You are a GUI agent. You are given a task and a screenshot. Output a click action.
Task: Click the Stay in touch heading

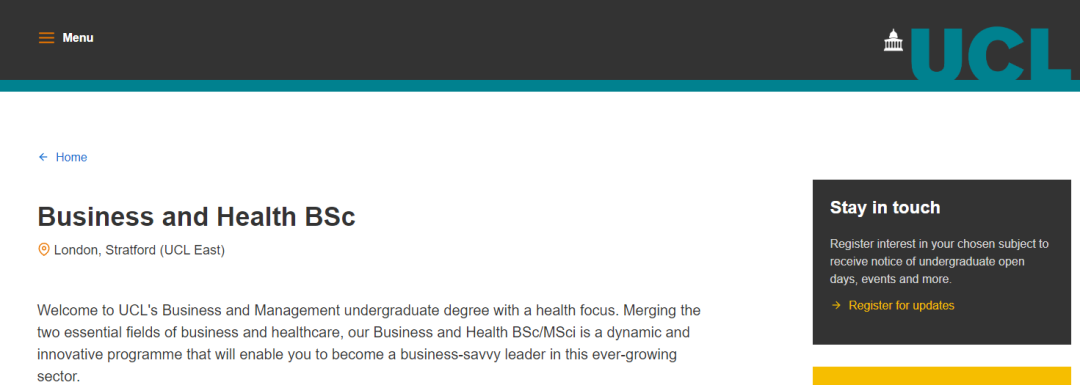tap(885, 207)
